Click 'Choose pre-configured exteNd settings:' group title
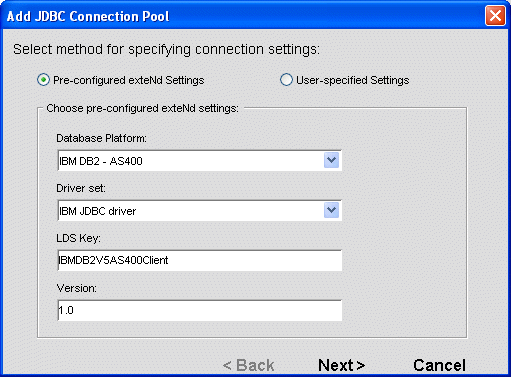511x377 pixels. (142, 108)
